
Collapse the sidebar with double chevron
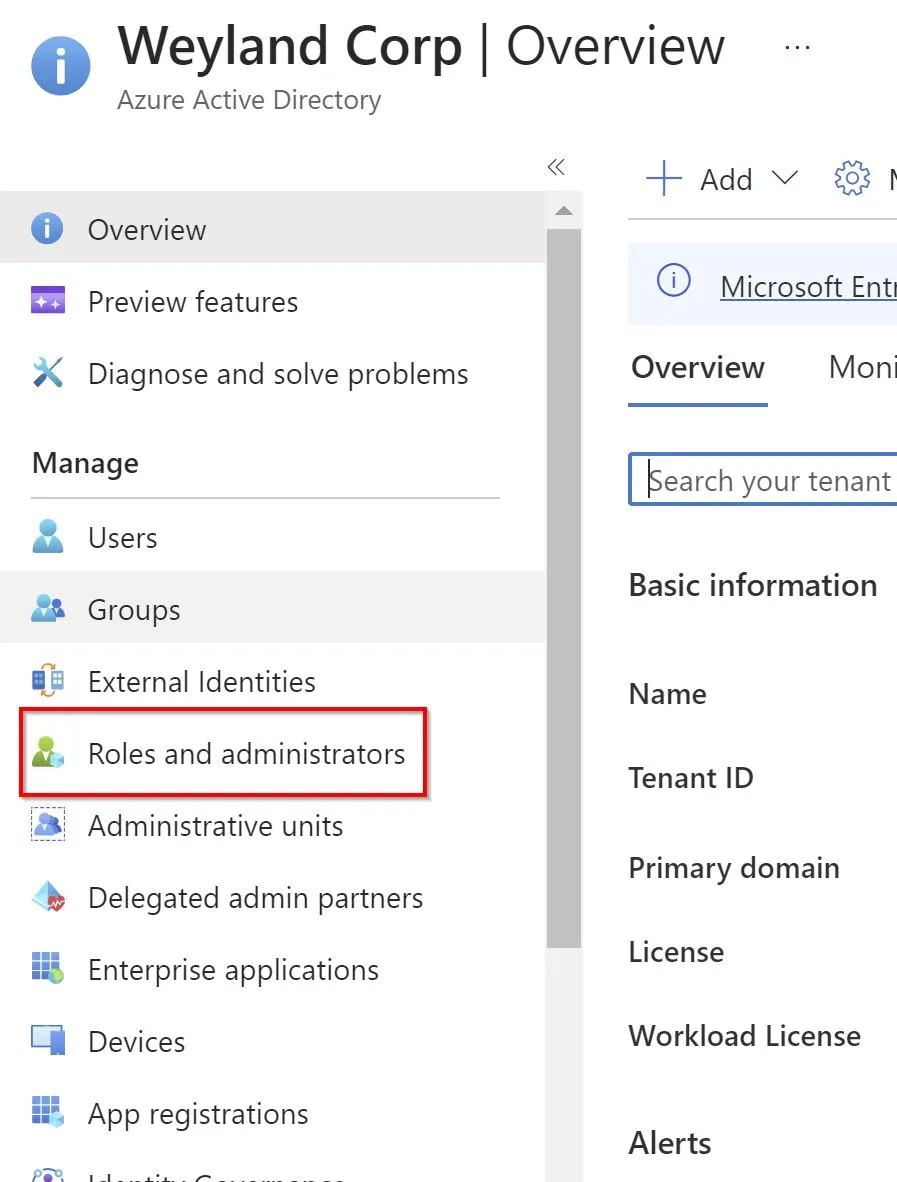556,167
